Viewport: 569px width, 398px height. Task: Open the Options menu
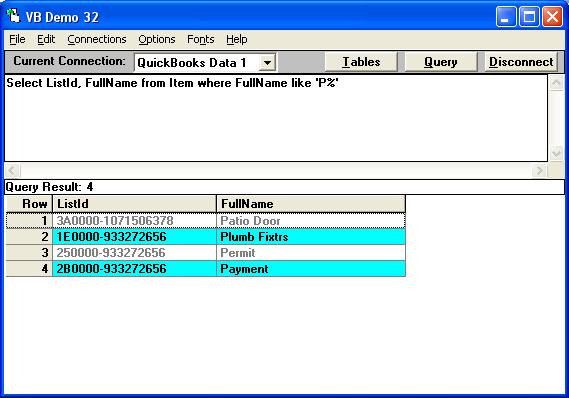[x=157, y=39]
